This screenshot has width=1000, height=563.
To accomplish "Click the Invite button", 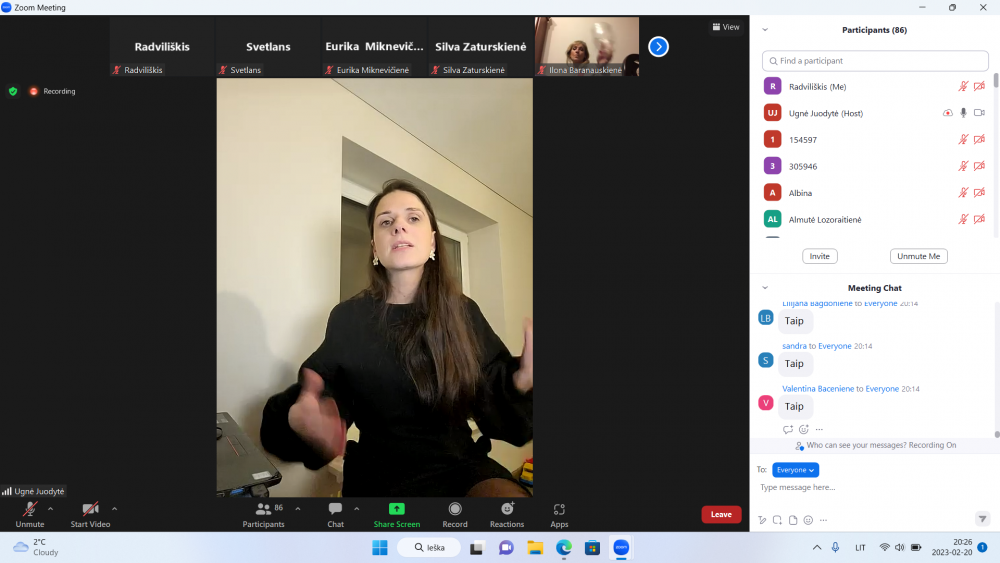I will 820,256.
